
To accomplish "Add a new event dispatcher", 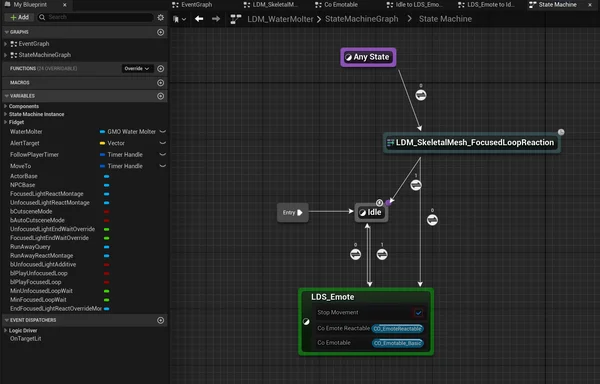I will (x=161, y=320).
